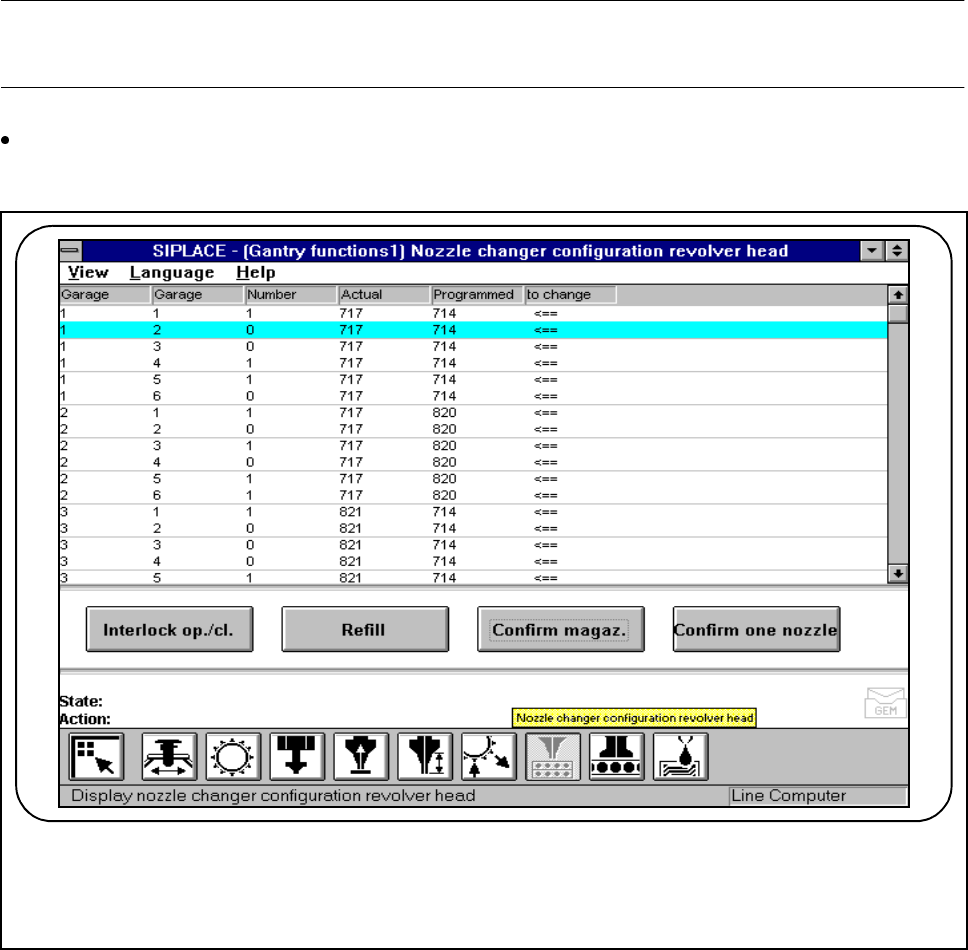968x950 pixels.
Task: Open the main menu selection arrow icon
Action: point(96,757)
